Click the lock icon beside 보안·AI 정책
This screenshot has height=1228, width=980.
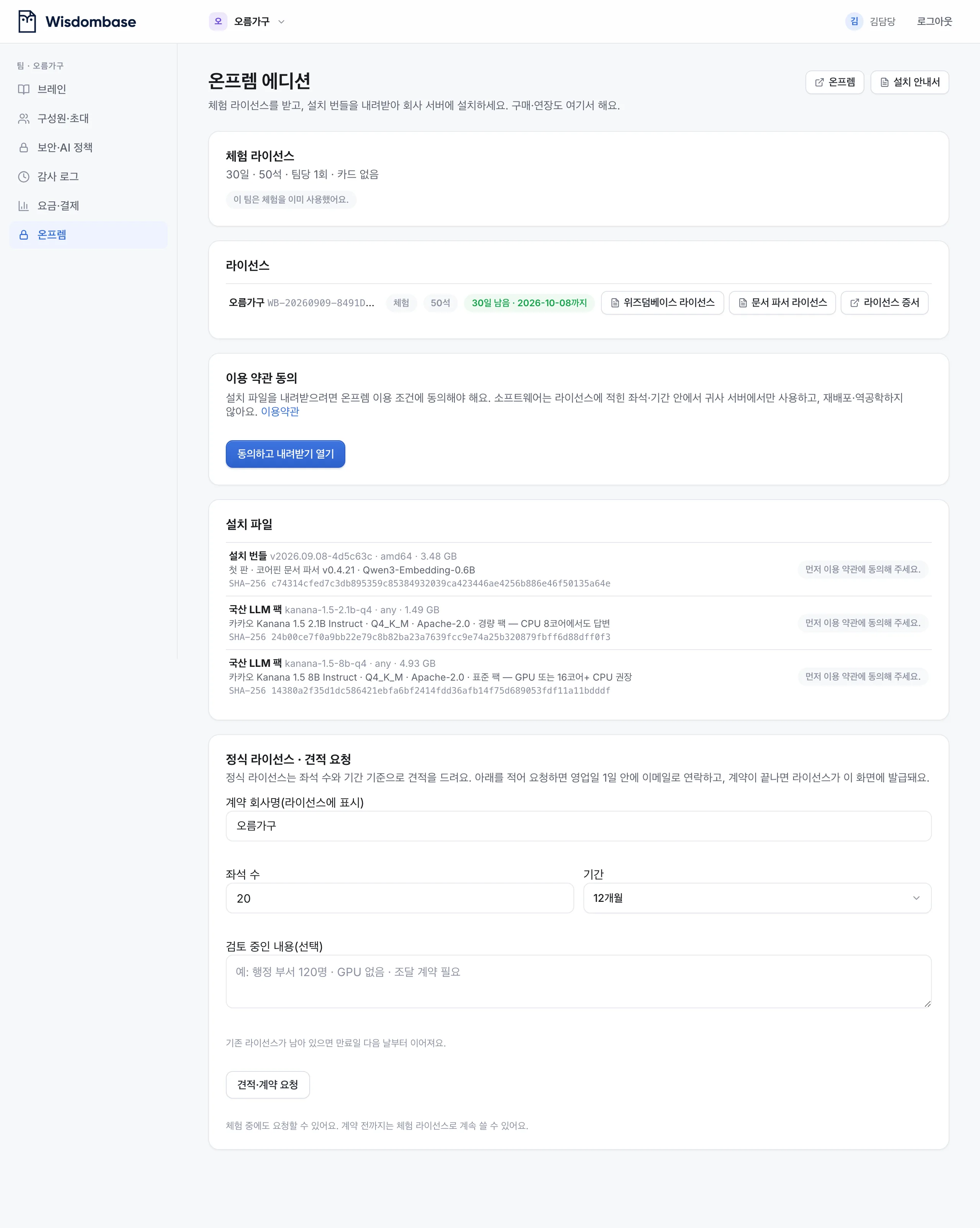point(23,147)
